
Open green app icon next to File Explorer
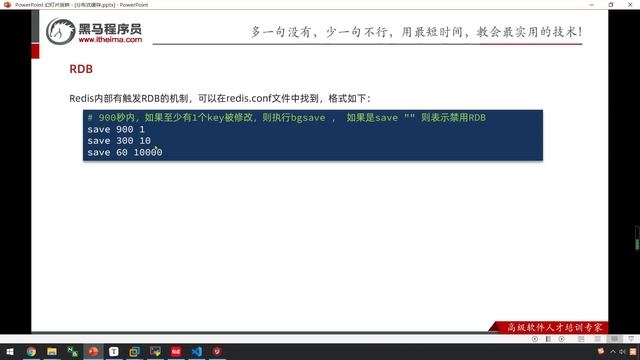73,351
